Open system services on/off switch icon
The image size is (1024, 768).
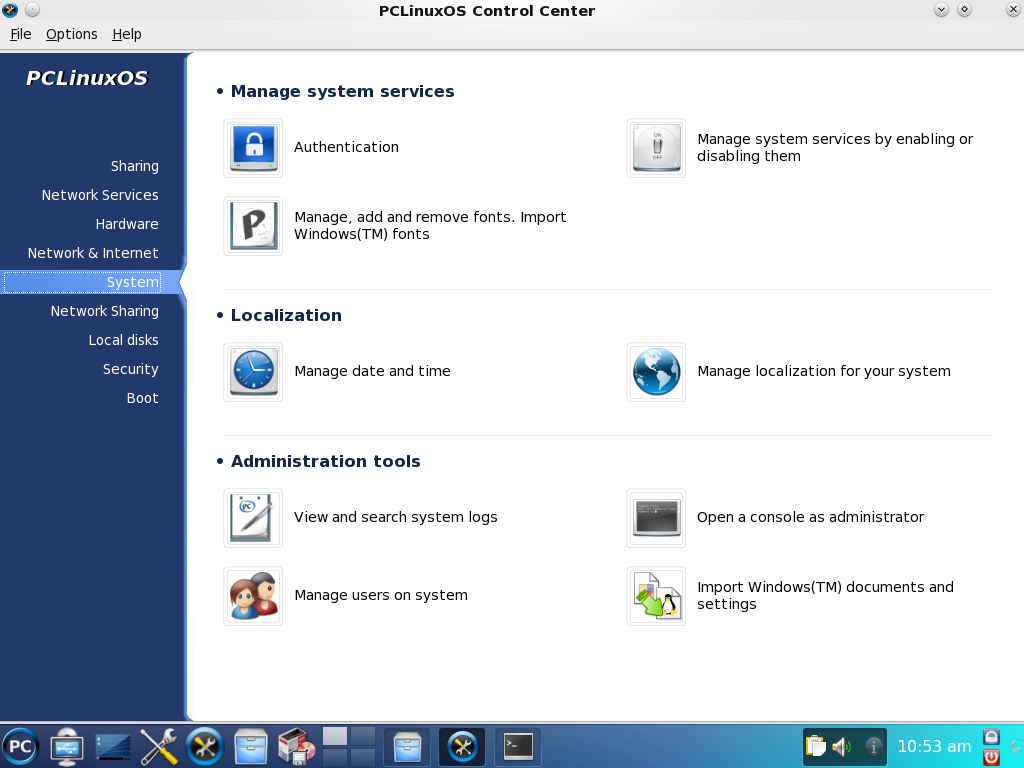656,148
